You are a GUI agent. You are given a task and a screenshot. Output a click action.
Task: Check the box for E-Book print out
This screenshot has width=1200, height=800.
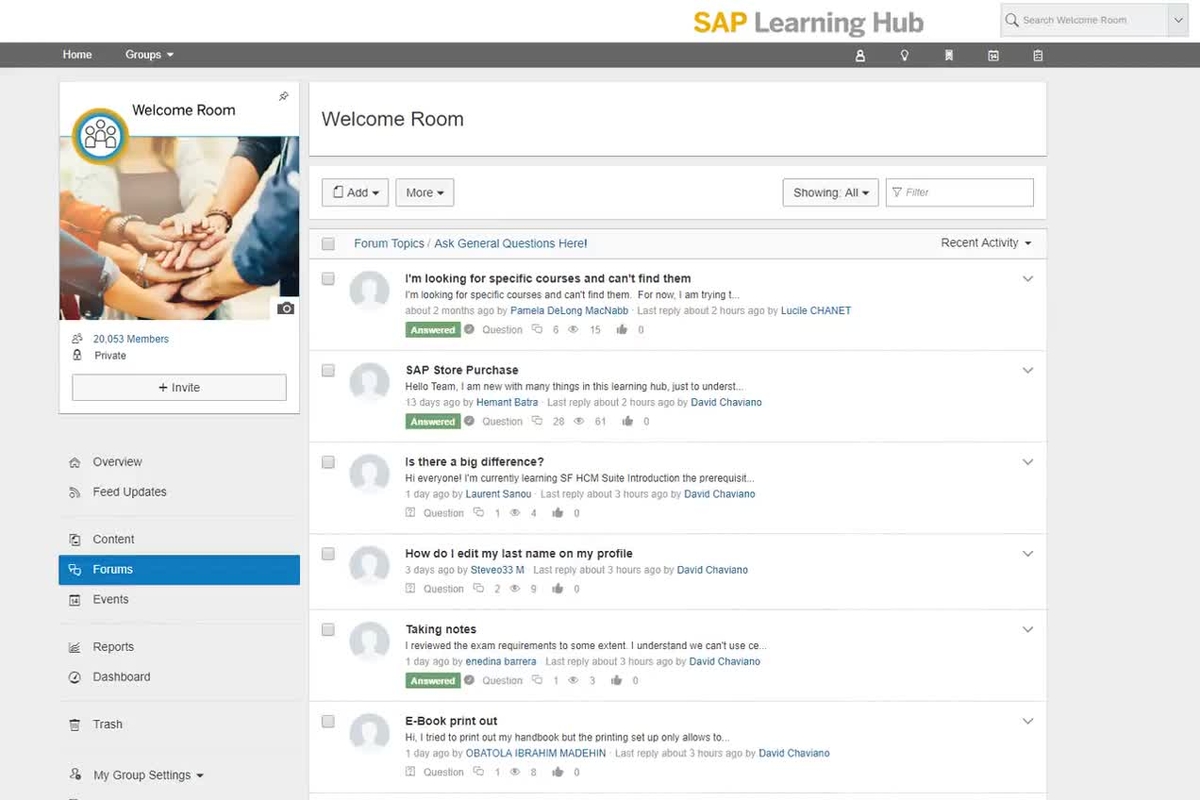[328, 721]
